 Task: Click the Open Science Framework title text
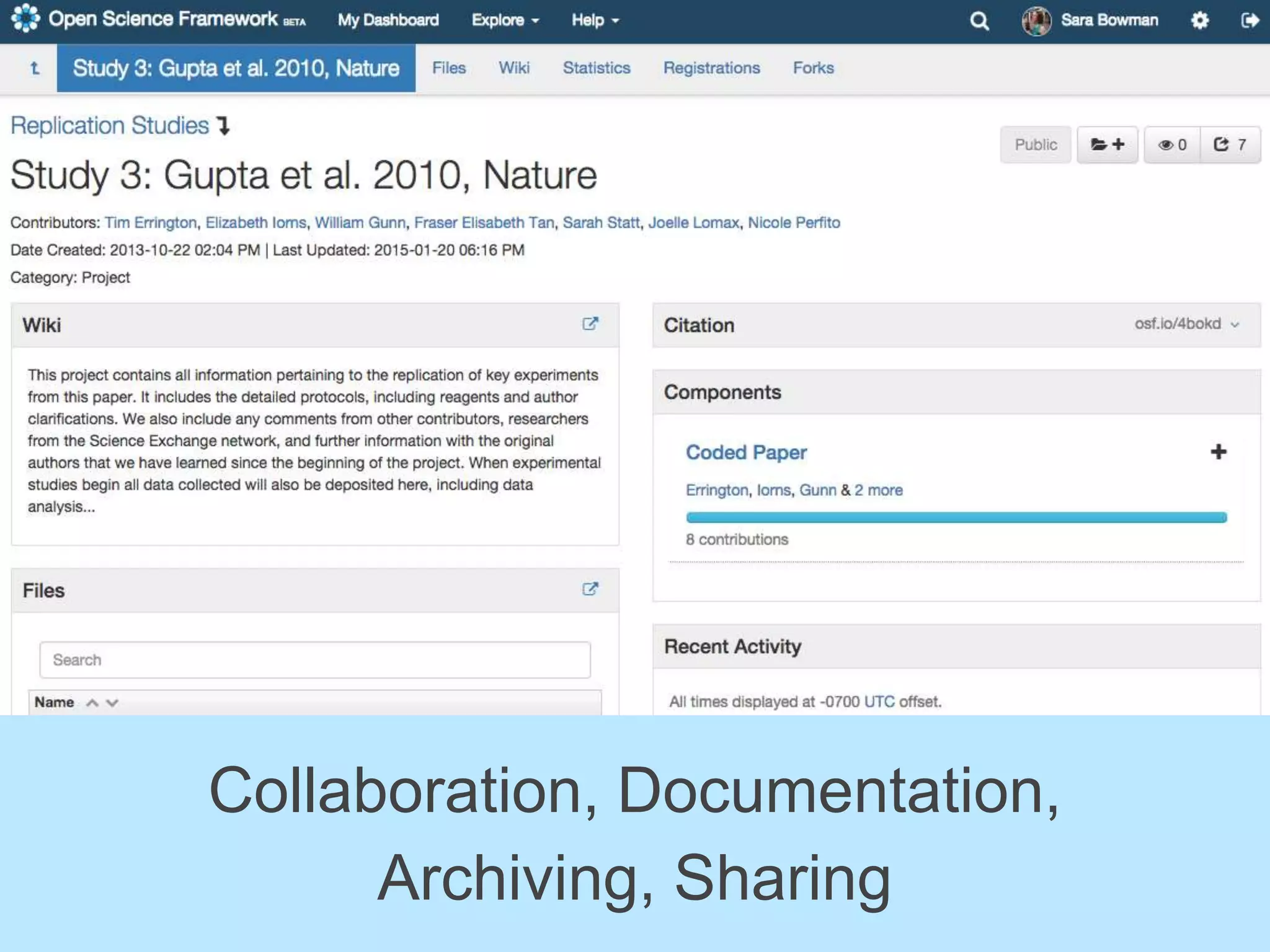(x=163, y=19)
